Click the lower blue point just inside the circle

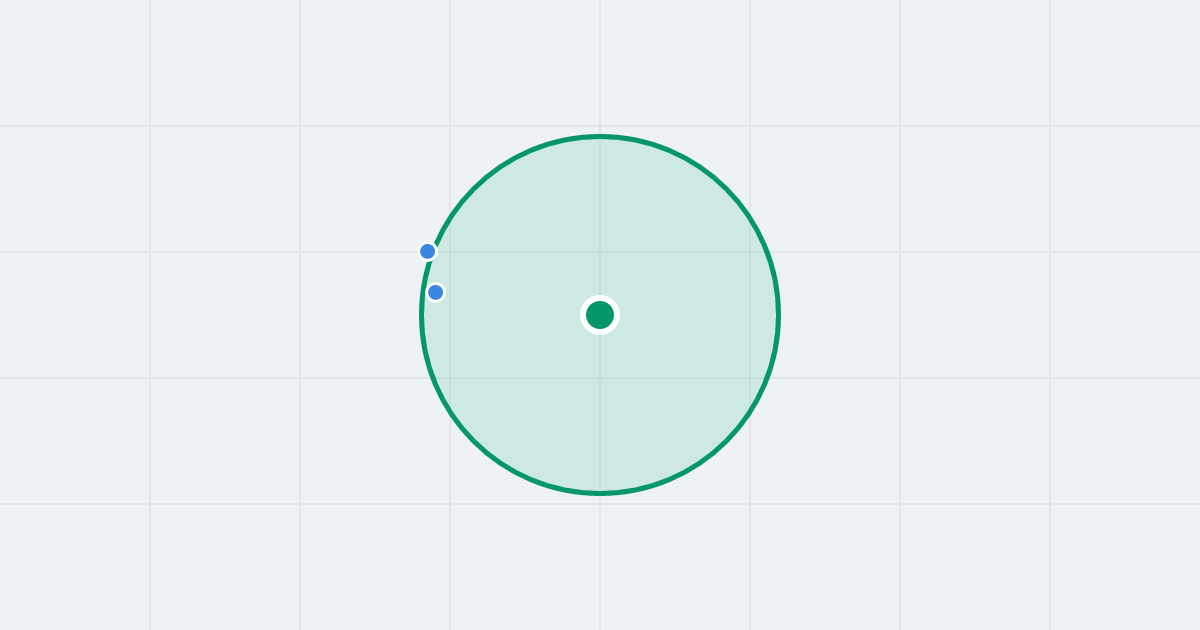coord(436,292)
